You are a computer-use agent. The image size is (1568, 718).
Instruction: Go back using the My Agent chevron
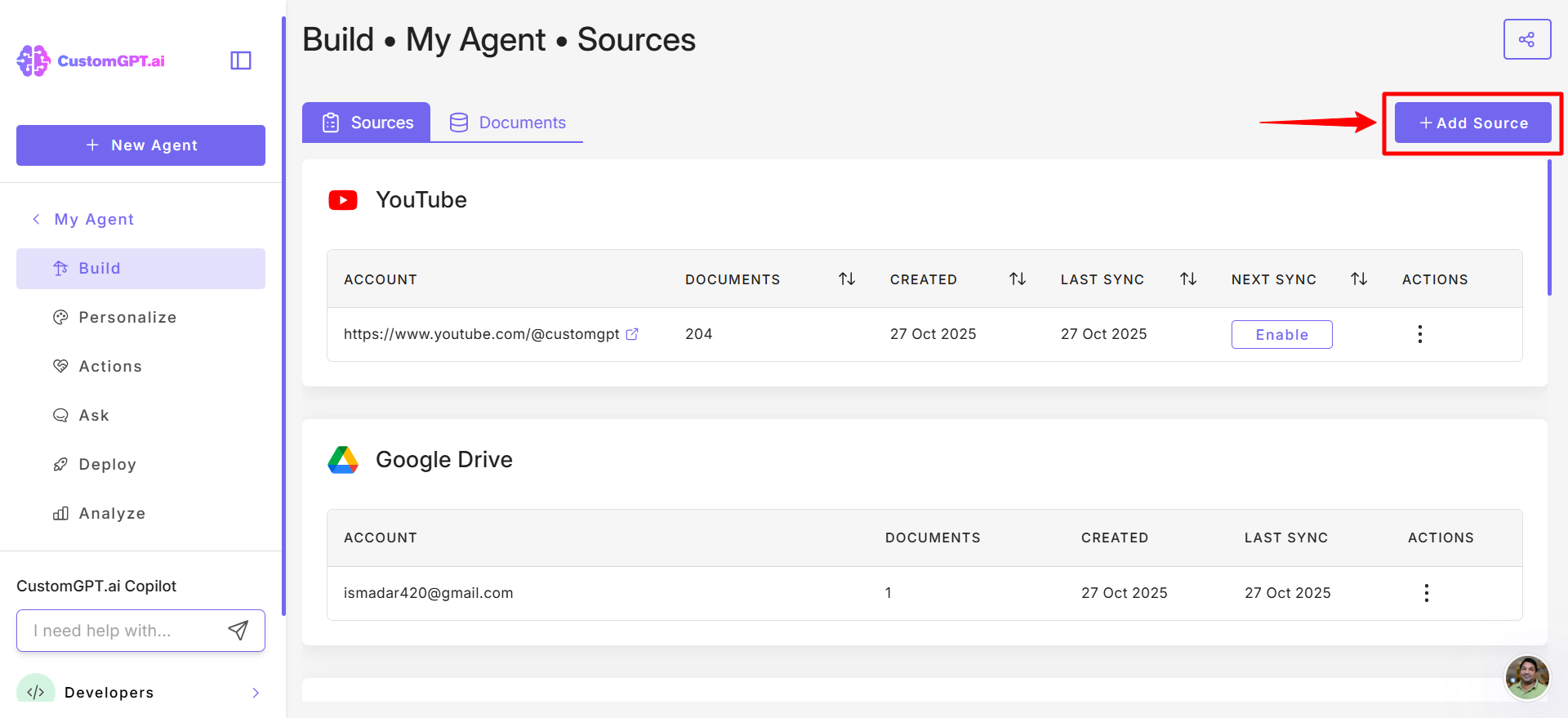36,219
